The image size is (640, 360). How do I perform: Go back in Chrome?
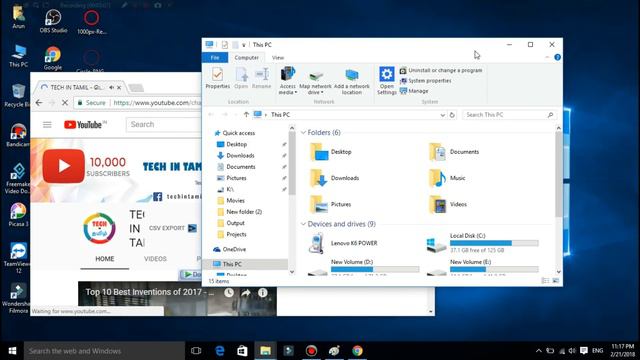tap(39, 103)
